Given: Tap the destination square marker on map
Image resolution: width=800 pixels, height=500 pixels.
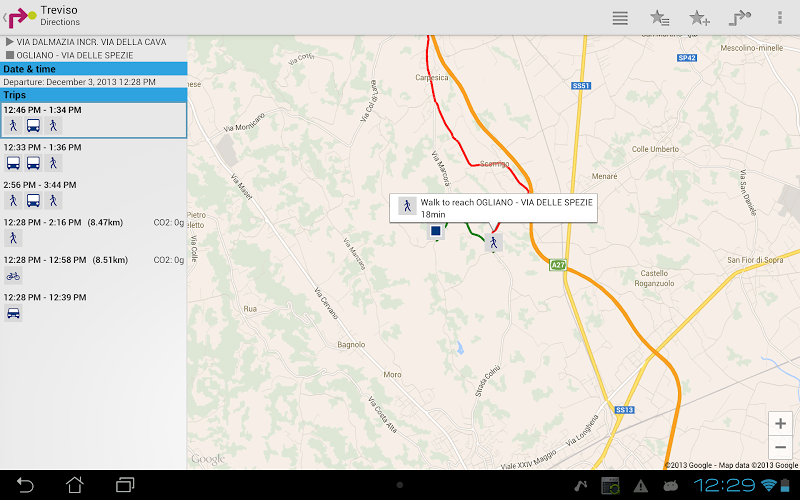Looking at the screenshot, I should click(436, 231).
